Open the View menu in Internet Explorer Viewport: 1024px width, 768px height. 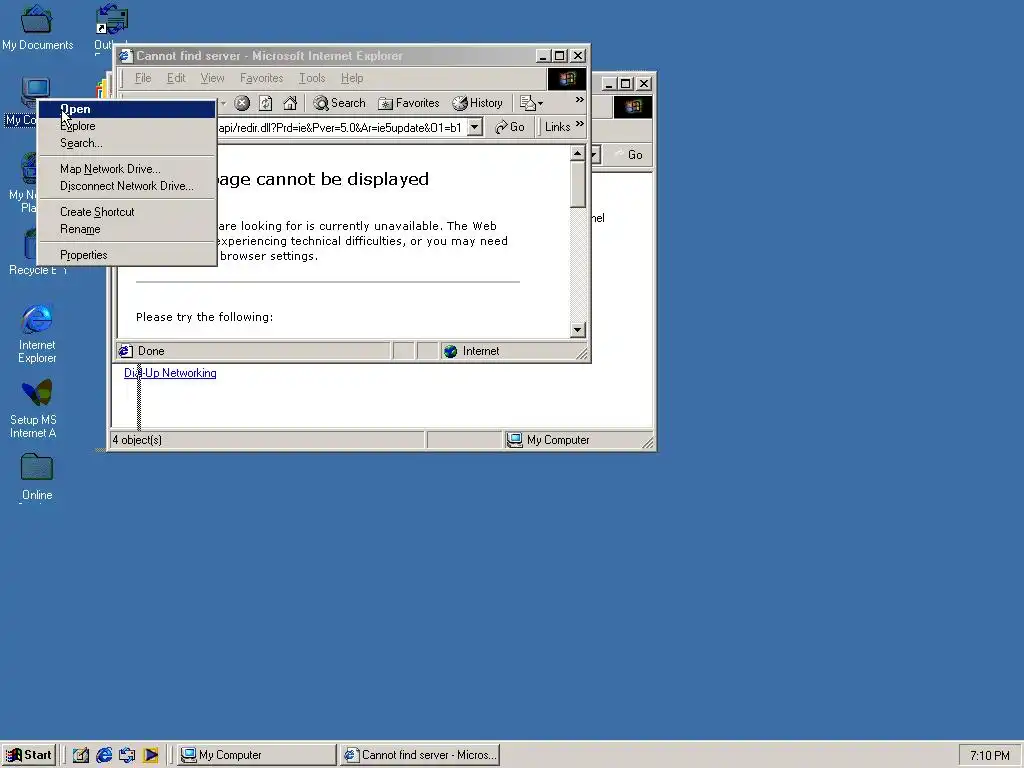[212, 78]
